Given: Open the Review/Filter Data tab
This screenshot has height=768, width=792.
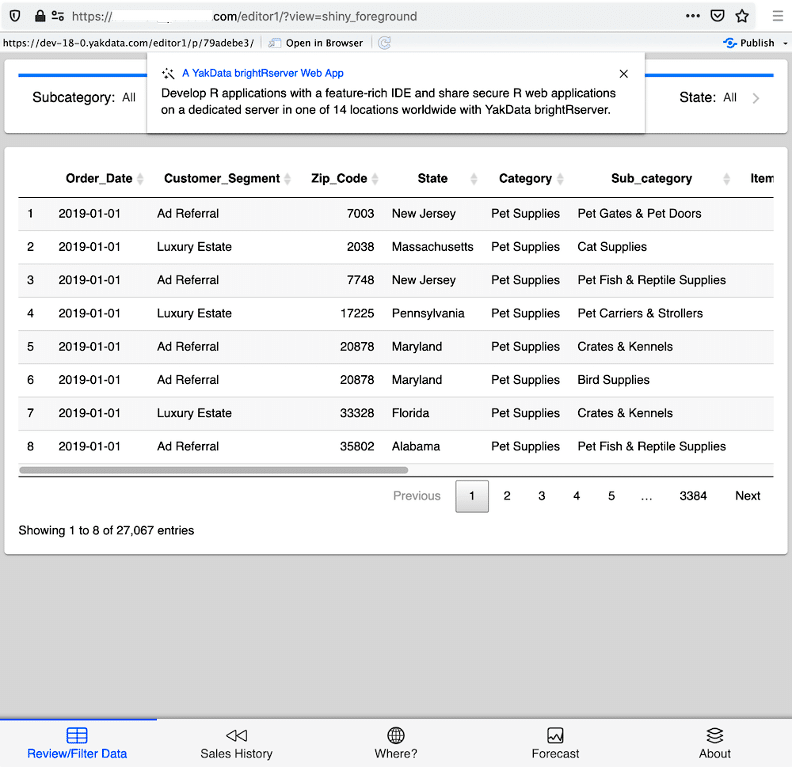Looking at the screenshot, I should (x=77, y=743).
